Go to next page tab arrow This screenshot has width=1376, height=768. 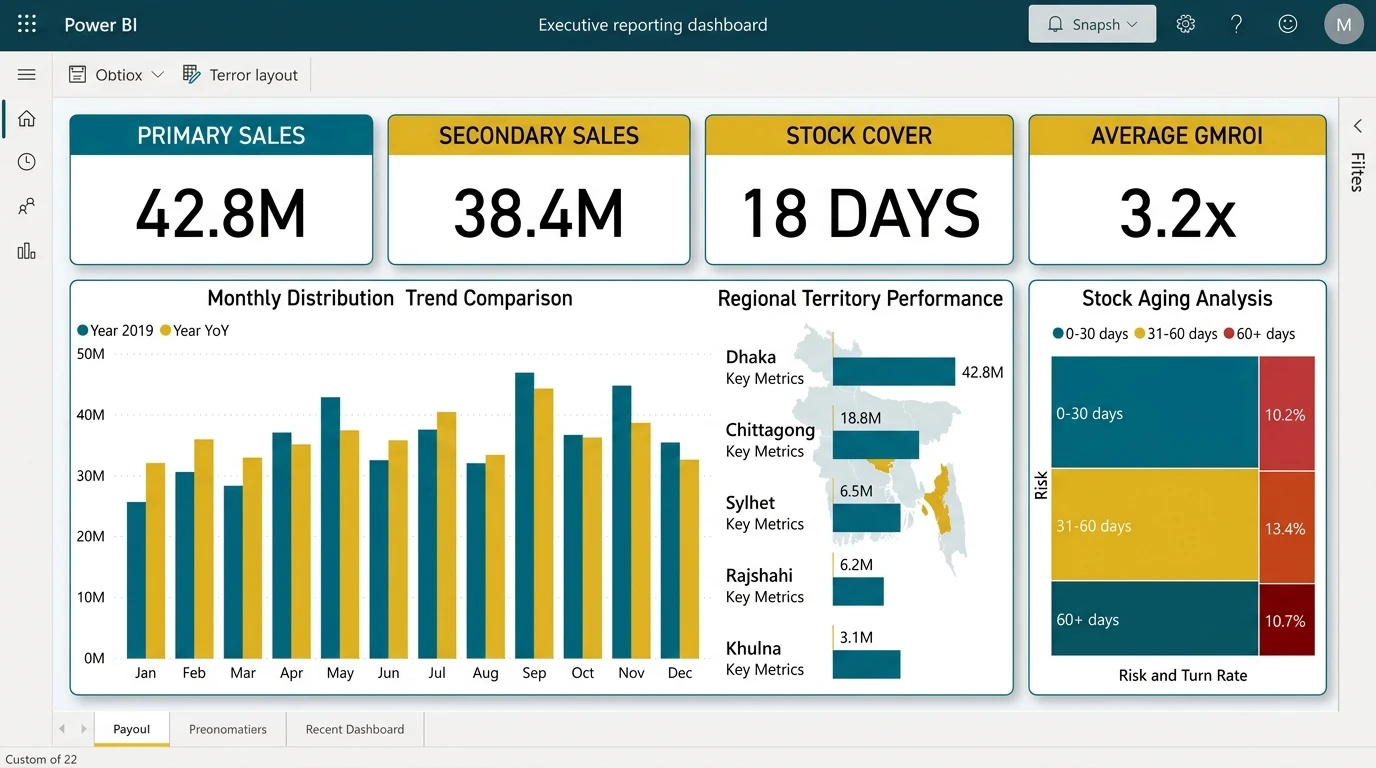coord(84,729)
